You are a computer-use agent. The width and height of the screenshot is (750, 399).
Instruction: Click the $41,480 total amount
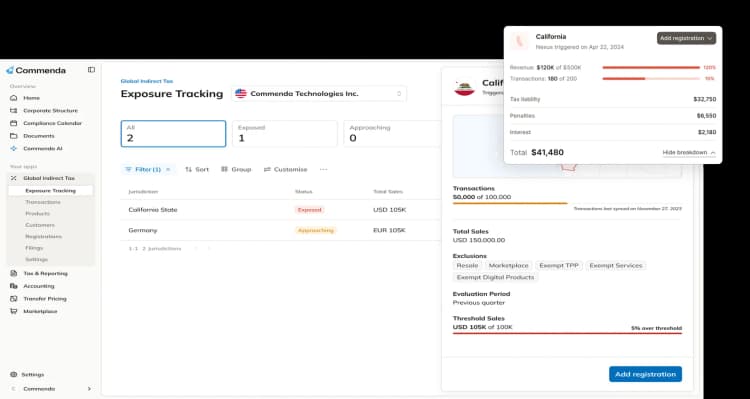click(548, 153)
